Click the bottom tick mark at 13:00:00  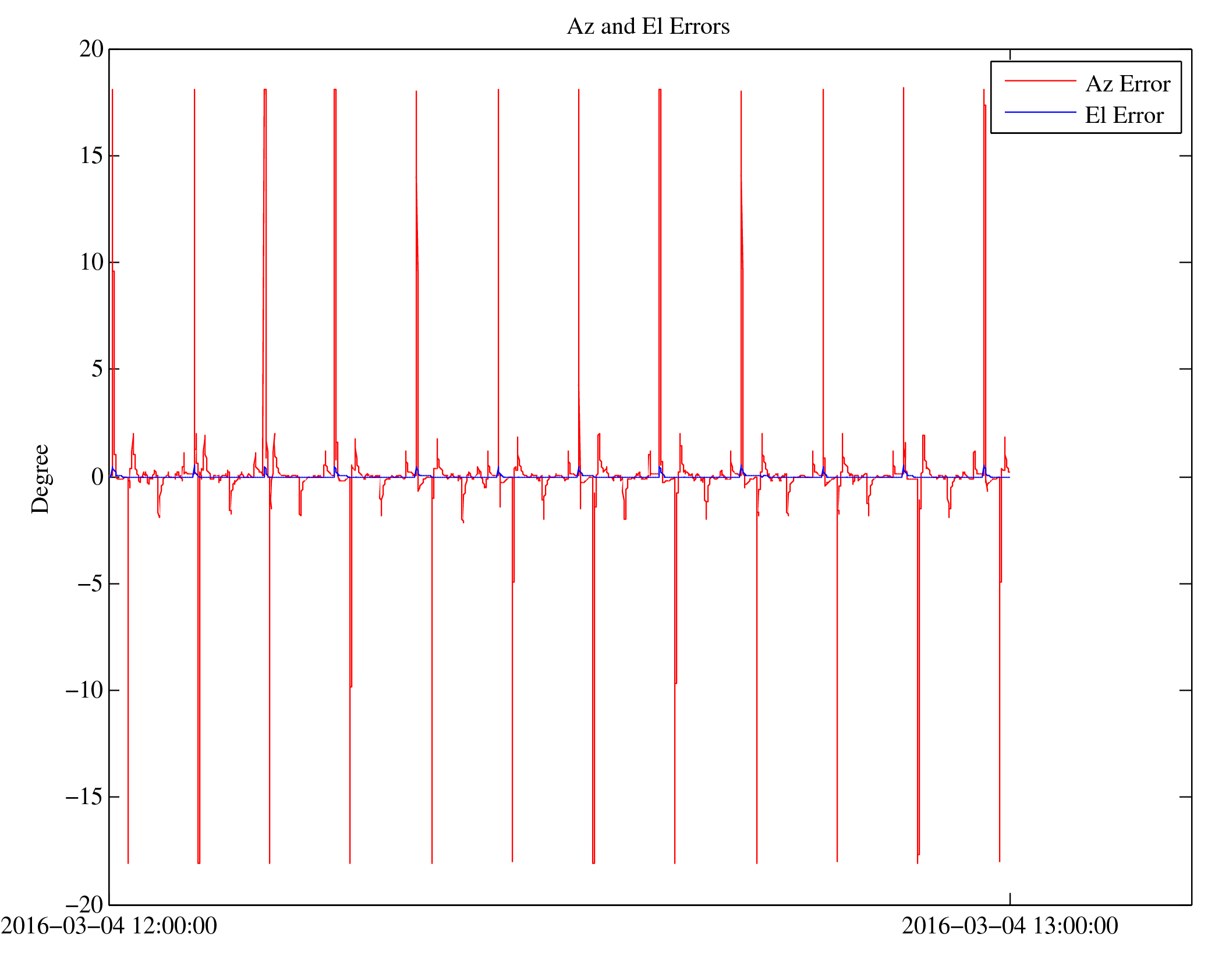click(1010, 898)
